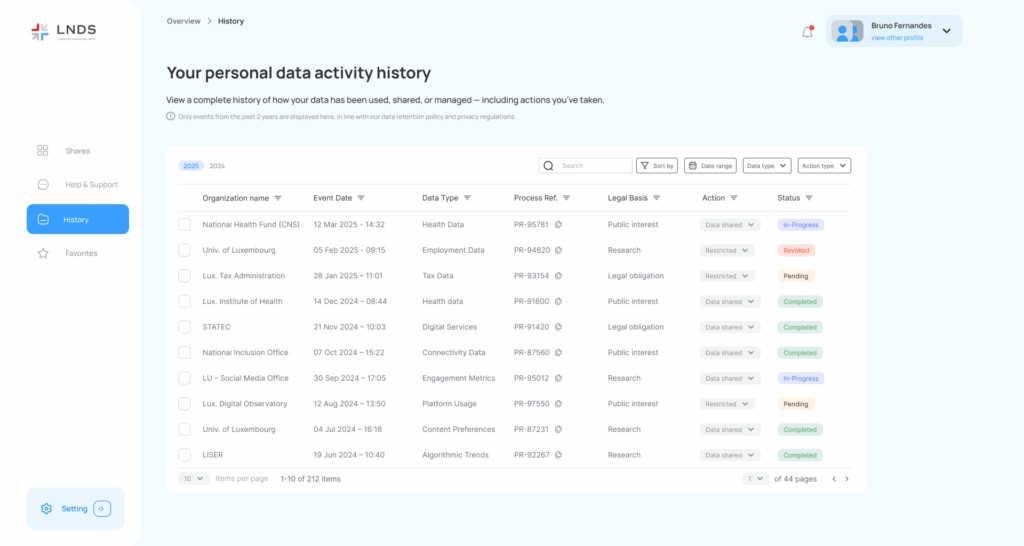Open Favorites in the sidebar
This screenshot has height=546, width=1024.
tap(81, 253)
